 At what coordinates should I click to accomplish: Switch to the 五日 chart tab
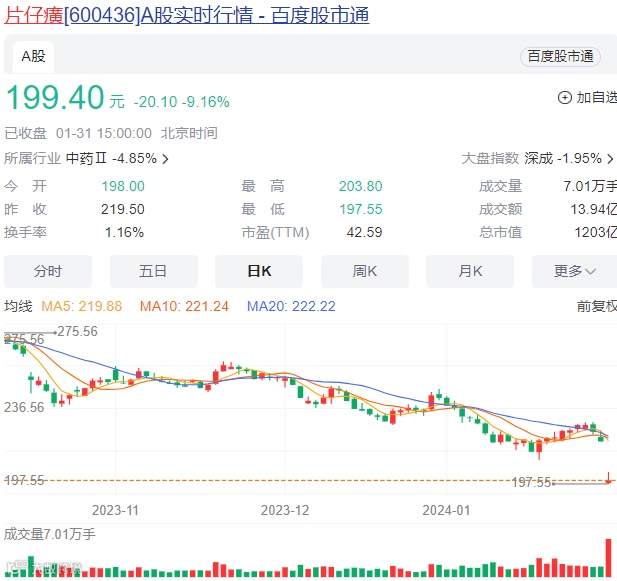[153, 271]
